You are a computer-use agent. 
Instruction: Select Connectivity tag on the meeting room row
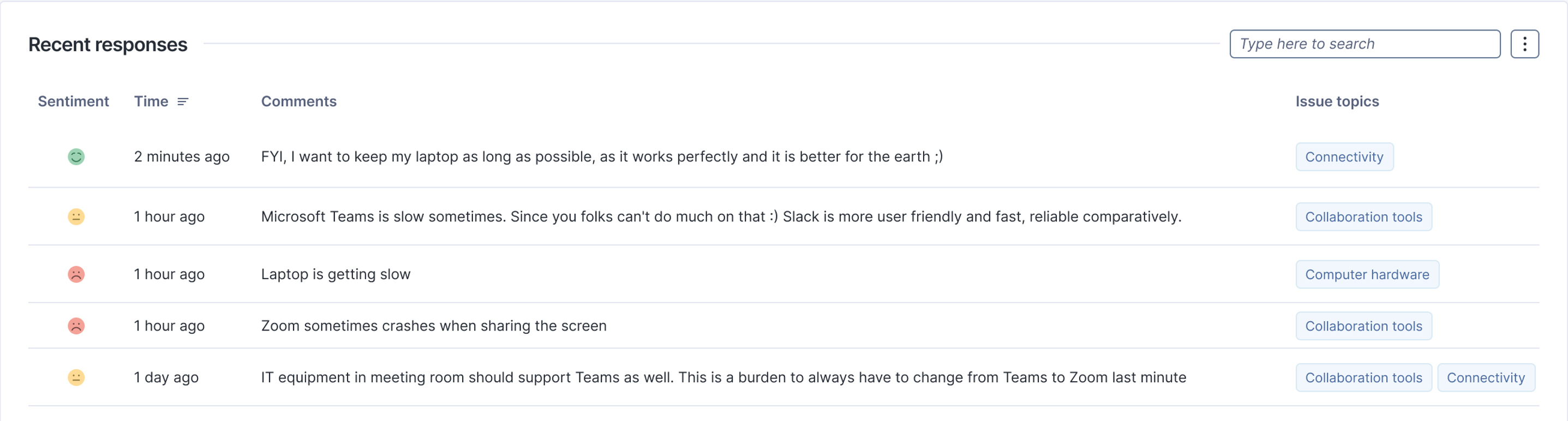click(1485, 378)
